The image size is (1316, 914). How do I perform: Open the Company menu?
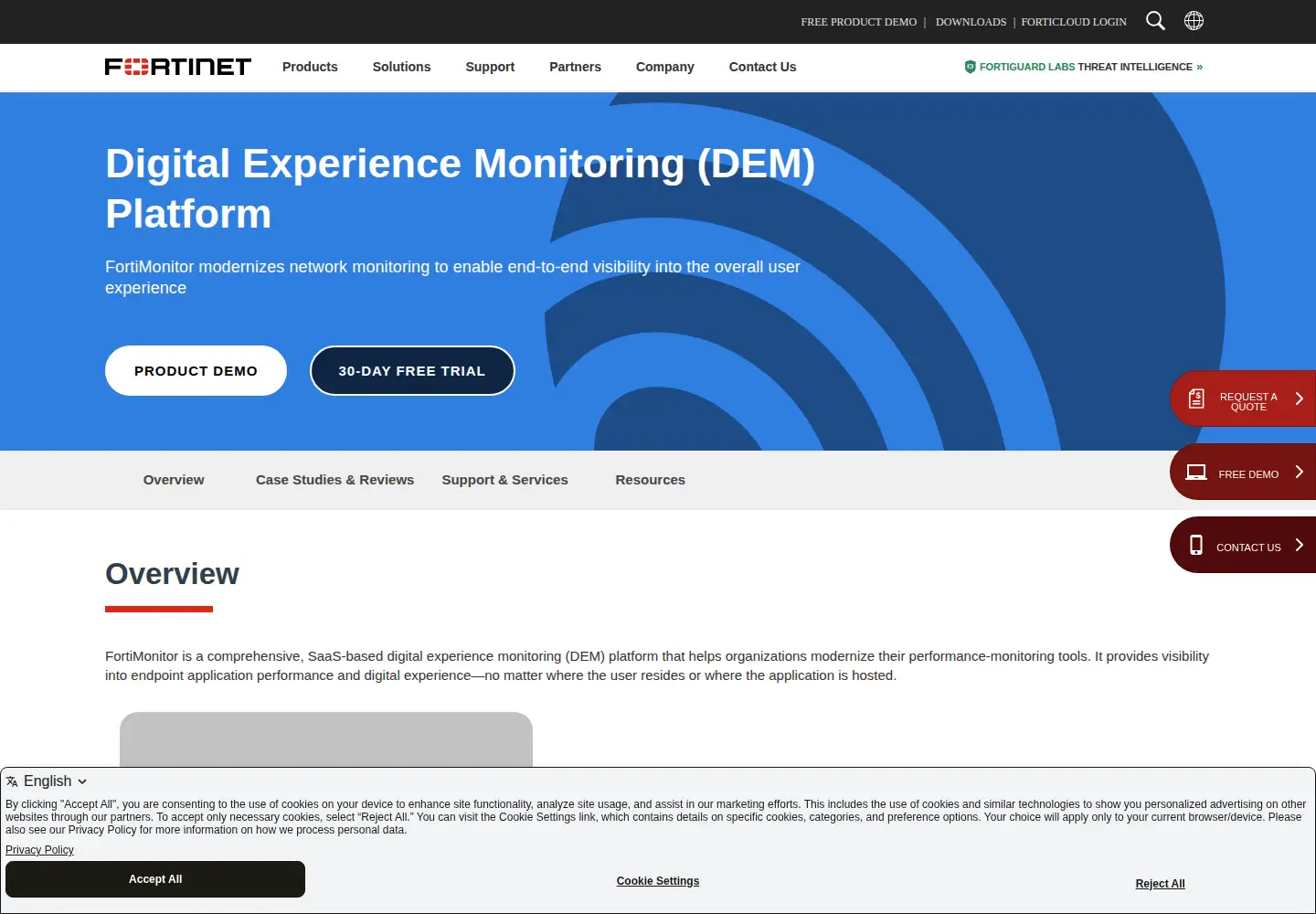click(665, 67)
